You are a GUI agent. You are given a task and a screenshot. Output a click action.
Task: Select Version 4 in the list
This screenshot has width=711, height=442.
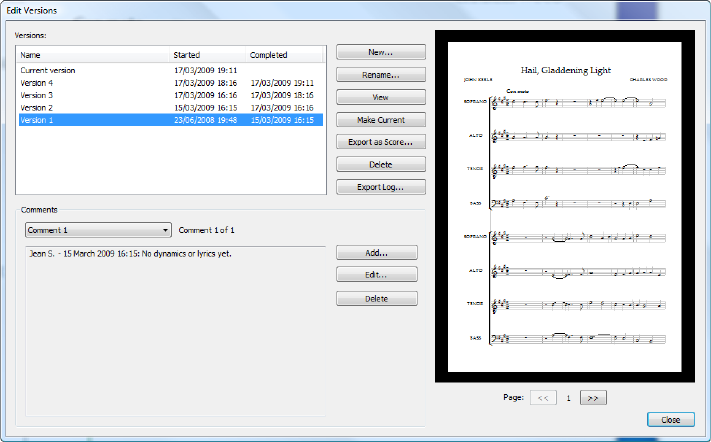[x=170, y=83]
